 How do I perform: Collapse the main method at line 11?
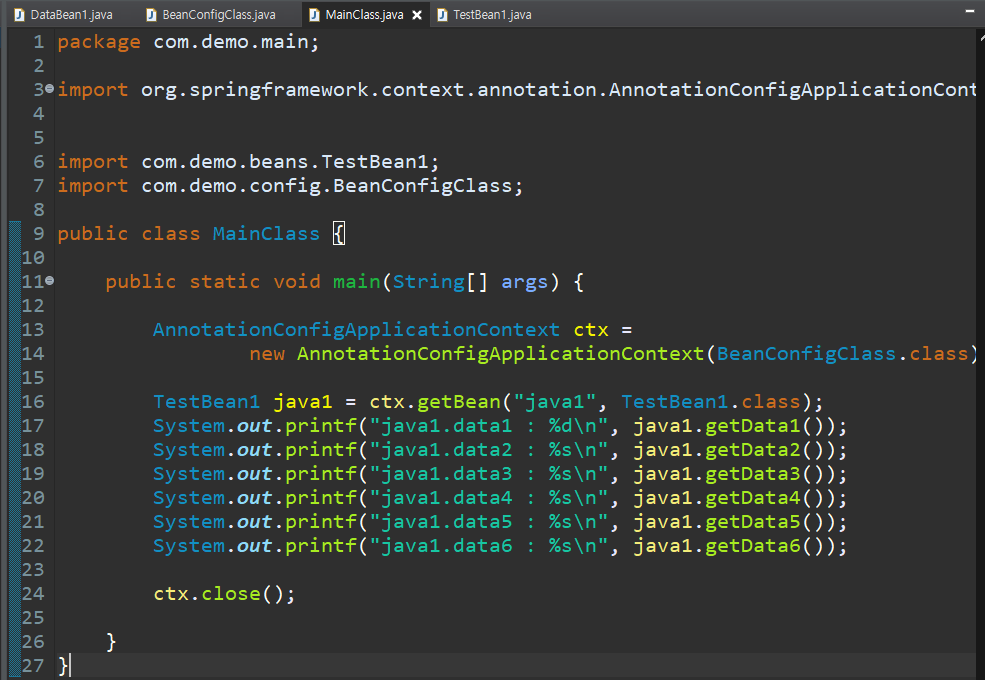[x=50, y=281]
